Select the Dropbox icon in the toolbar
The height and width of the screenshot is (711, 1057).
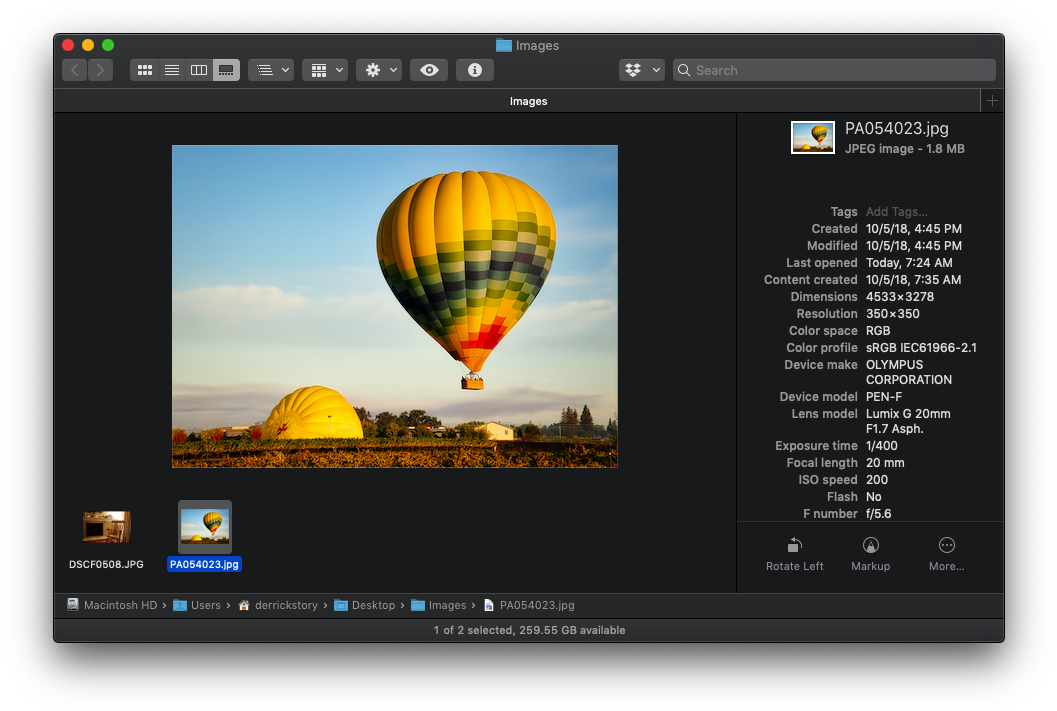(x=634, y=70)
